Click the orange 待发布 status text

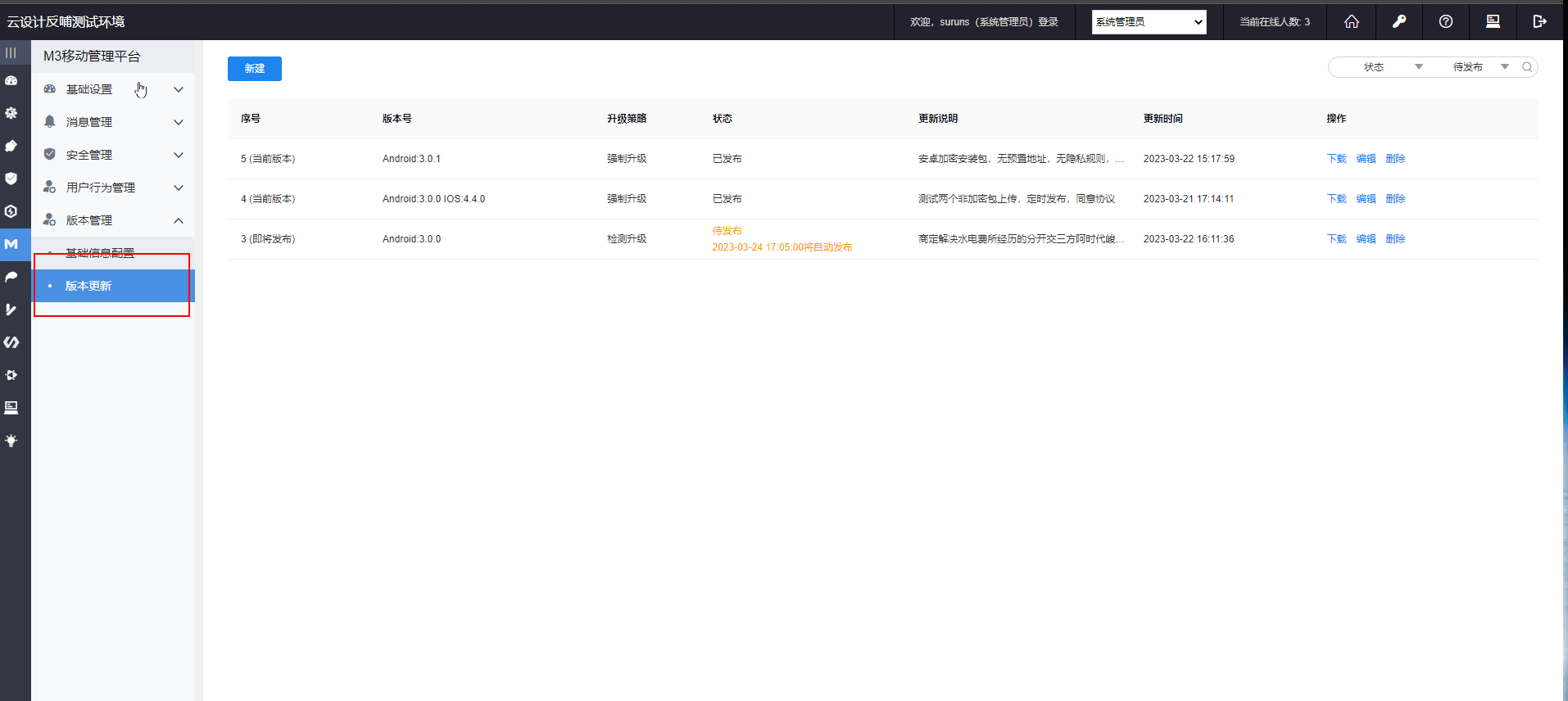pos(727,231)
